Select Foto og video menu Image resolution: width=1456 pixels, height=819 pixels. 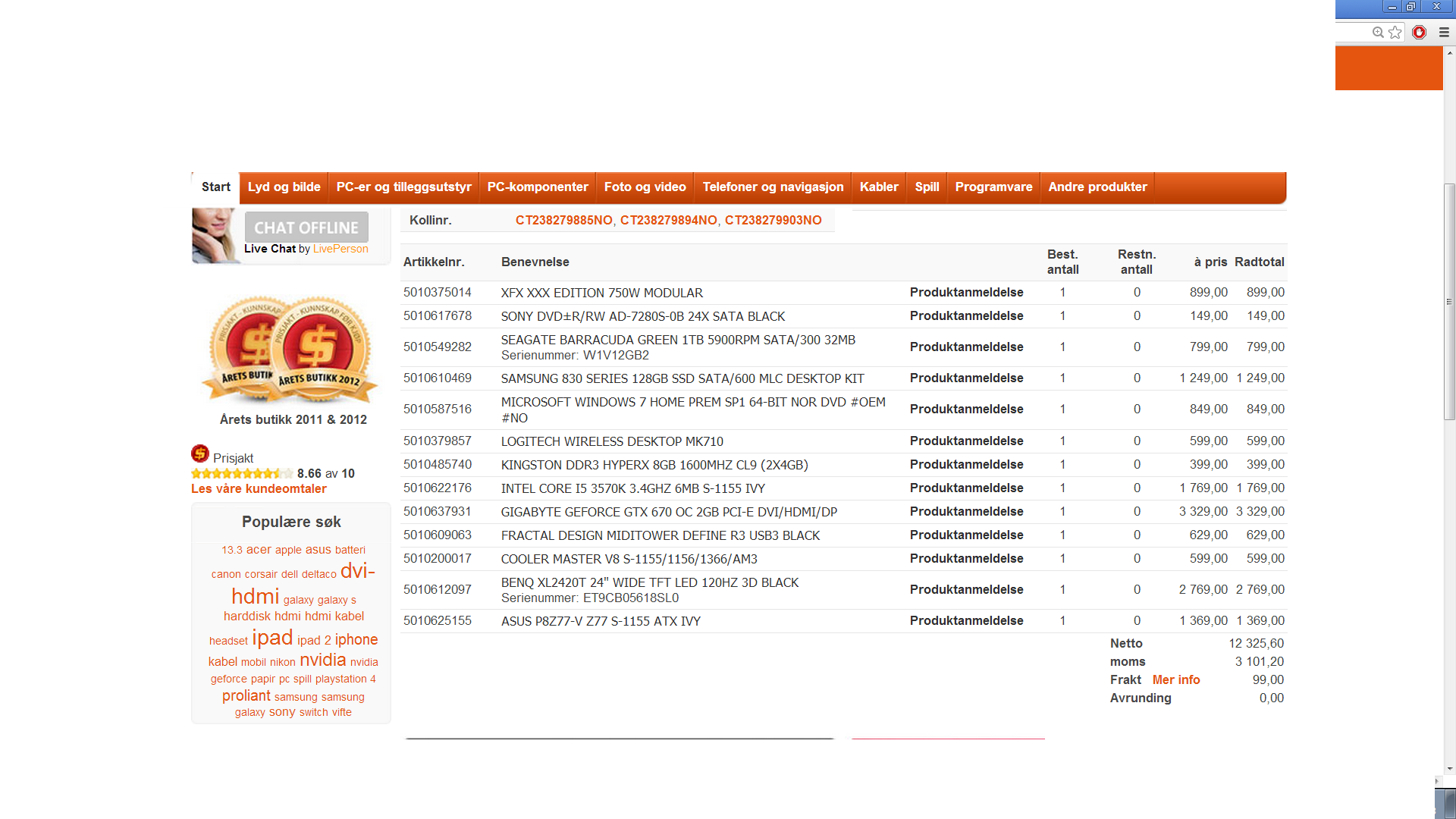tap(645, 187)
